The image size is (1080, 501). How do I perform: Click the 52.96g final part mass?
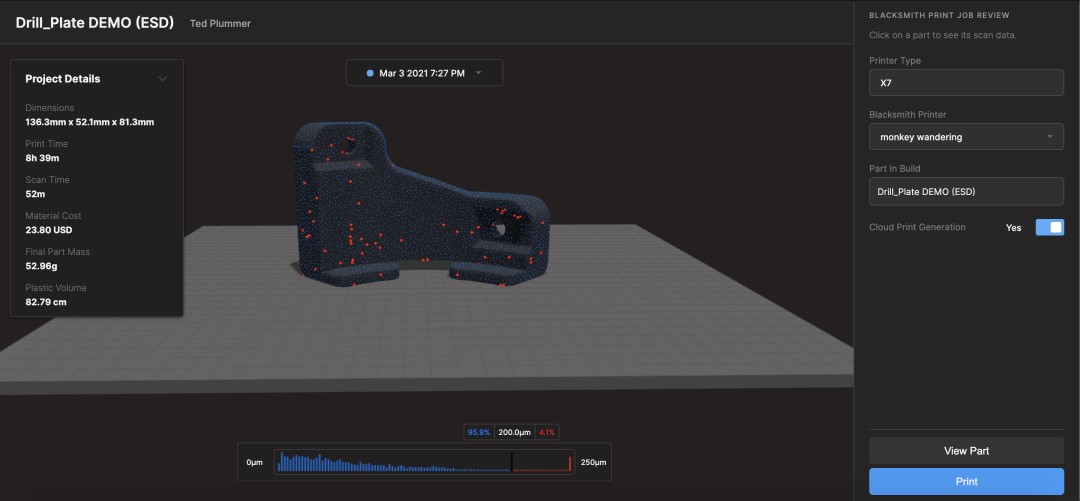point(43,266)
